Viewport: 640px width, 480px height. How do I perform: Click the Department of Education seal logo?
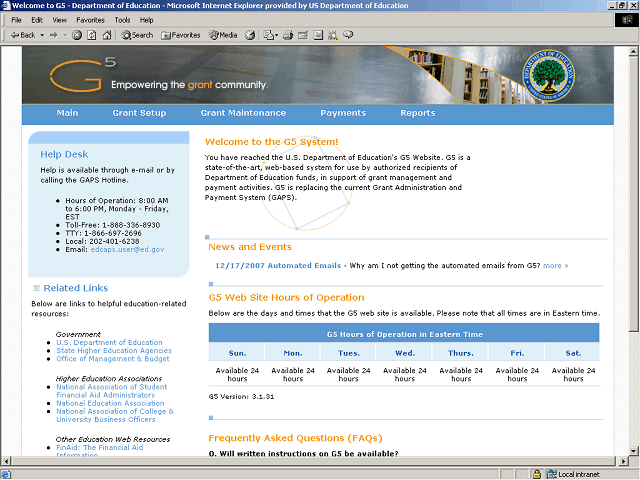549,76
